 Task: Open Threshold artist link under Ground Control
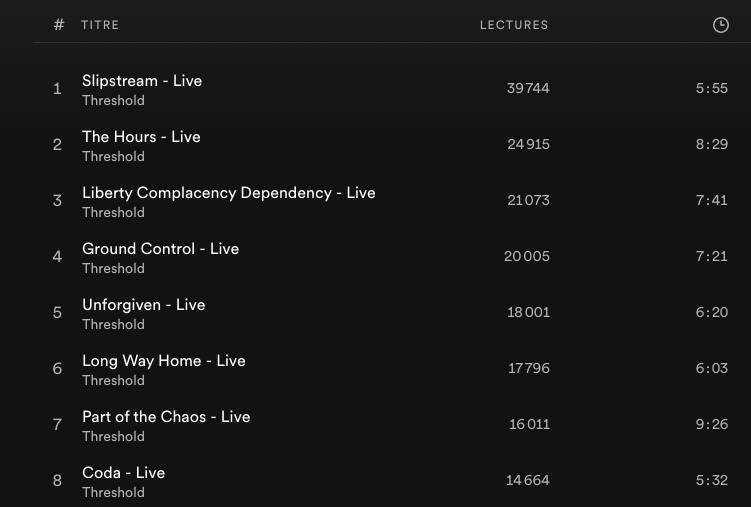(x=113, y=269)
